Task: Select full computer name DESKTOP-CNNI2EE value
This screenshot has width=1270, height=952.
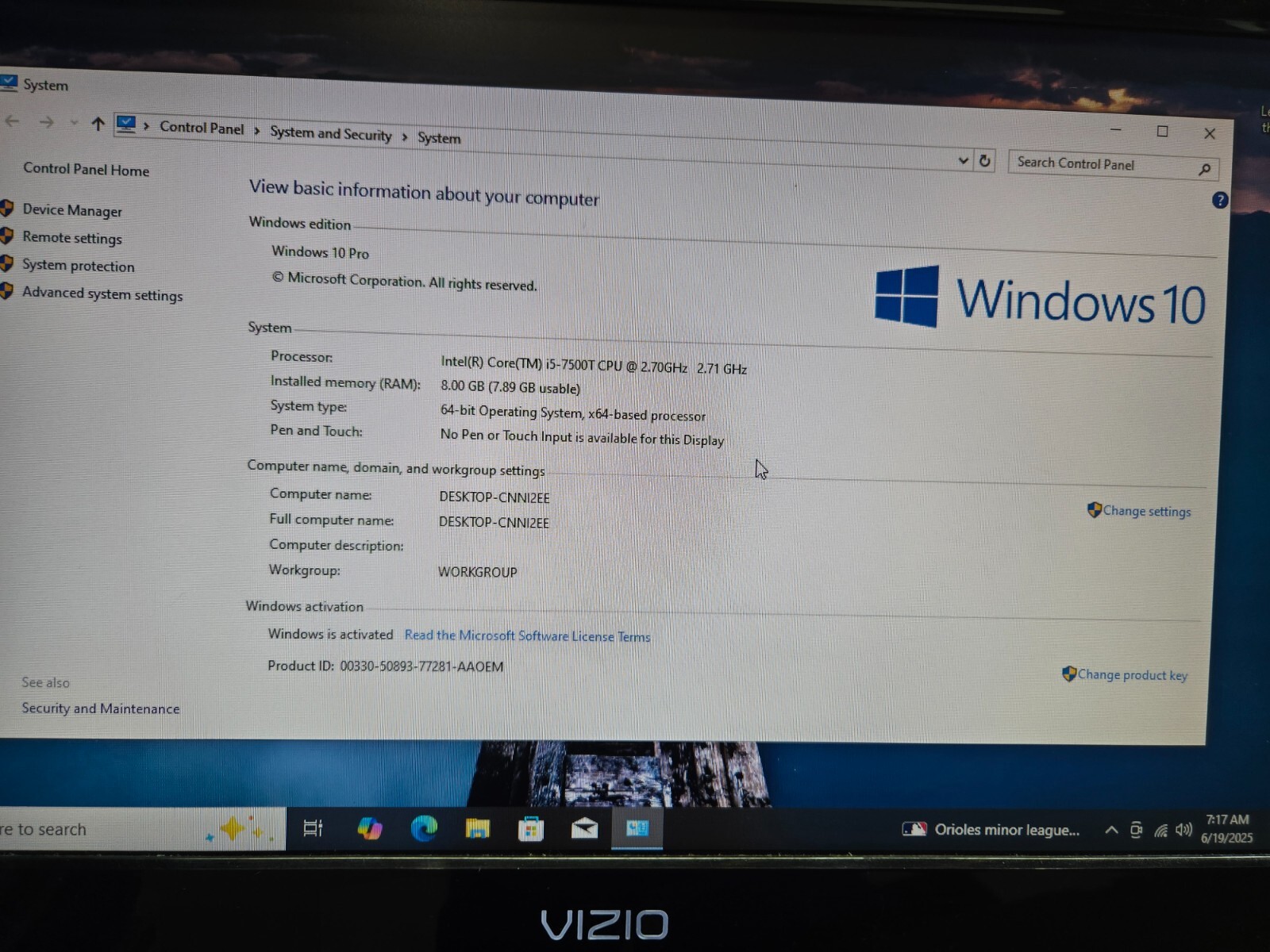Action: (494, 523)
